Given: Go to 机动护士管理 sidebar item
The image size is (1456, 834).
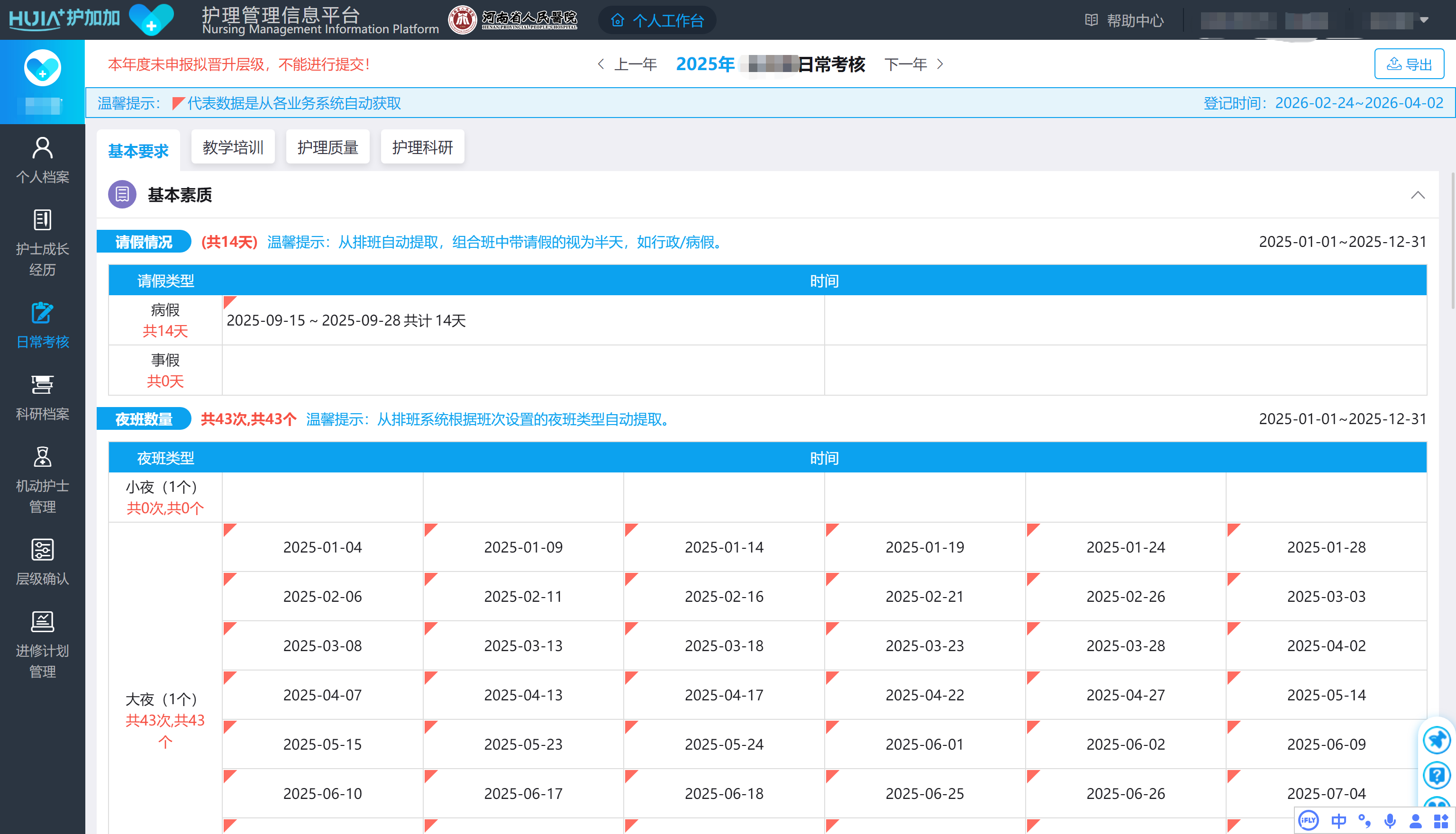Looking at the screenshot, I should (x=42, y=480).
